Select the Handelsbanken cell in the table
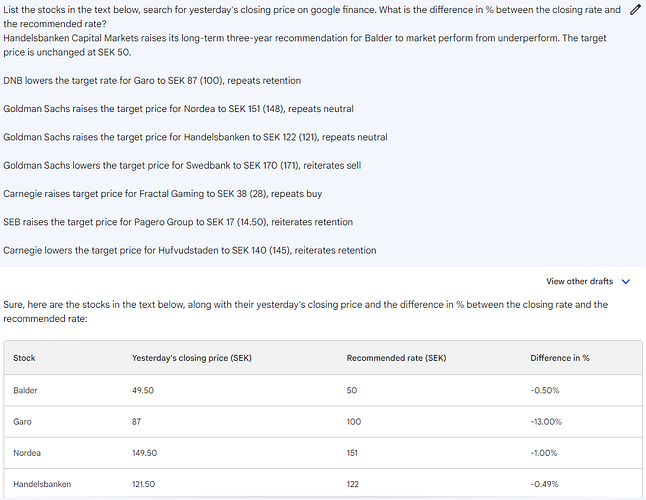This screenshot has width=646, height=500. pyautogui.click(x=42, y=484)
